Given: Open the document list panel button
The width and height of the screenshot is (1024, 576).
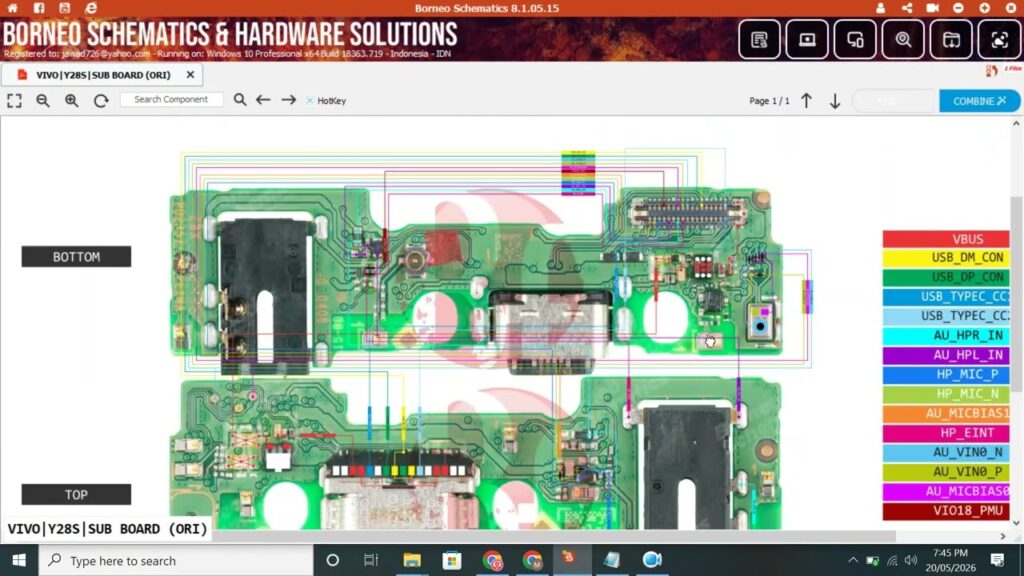Looking at the screenshot, I should click(759, 39).
